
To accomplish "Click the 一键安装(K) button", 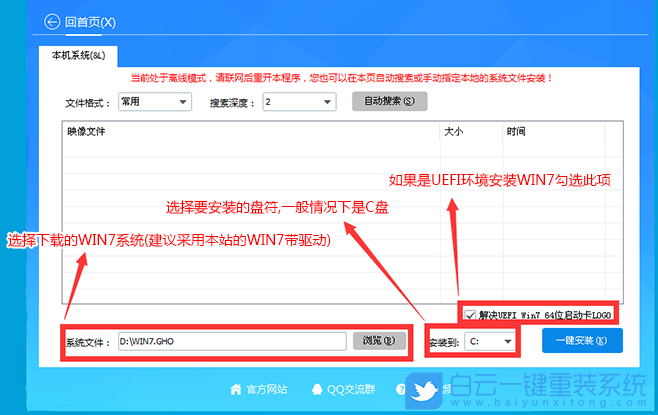I will click(x=582, y=340).
